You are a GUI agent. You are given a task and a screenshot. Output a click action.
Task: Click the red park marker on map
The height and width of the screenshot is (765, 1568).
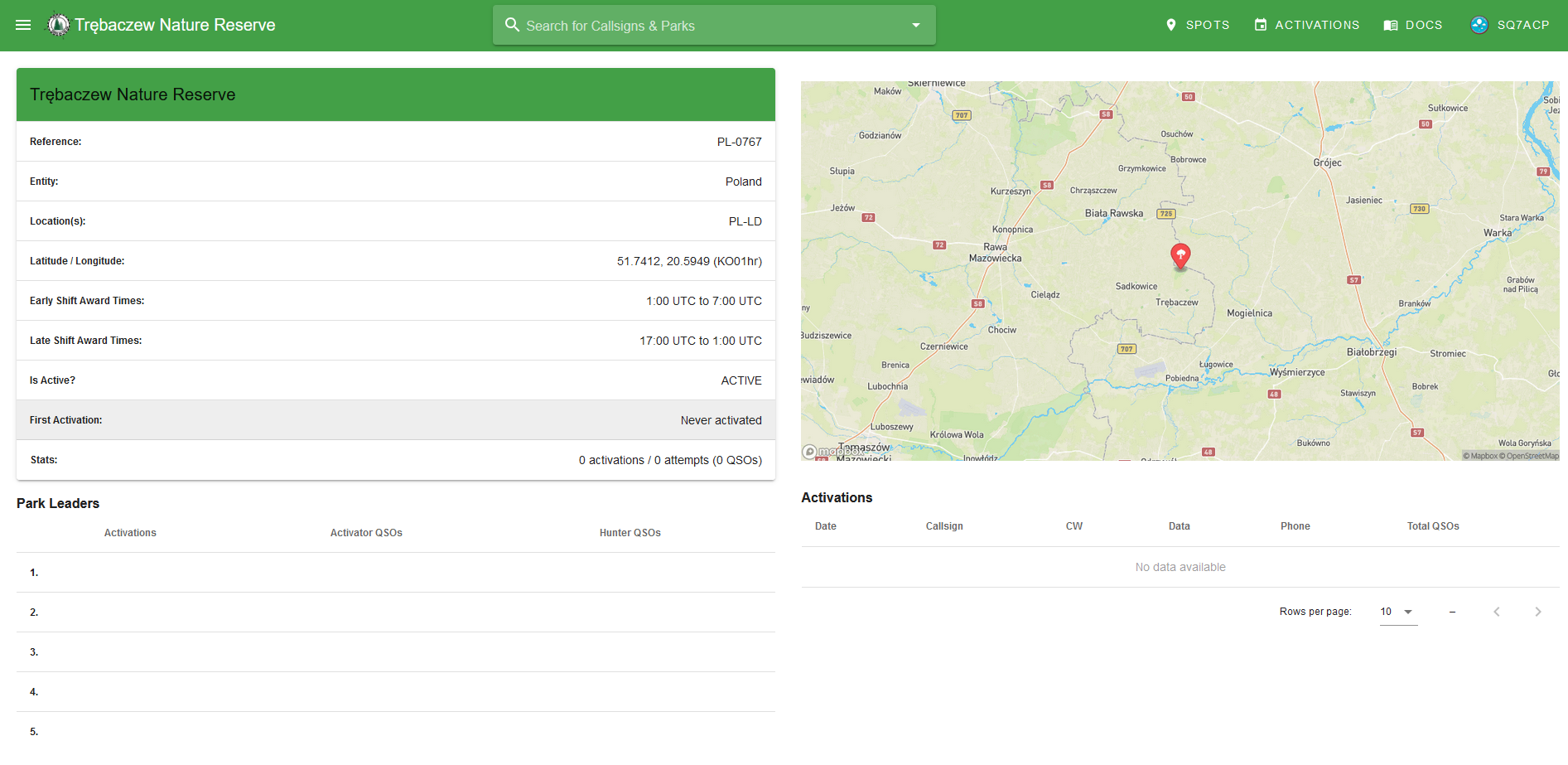[x=1180, y=255]
